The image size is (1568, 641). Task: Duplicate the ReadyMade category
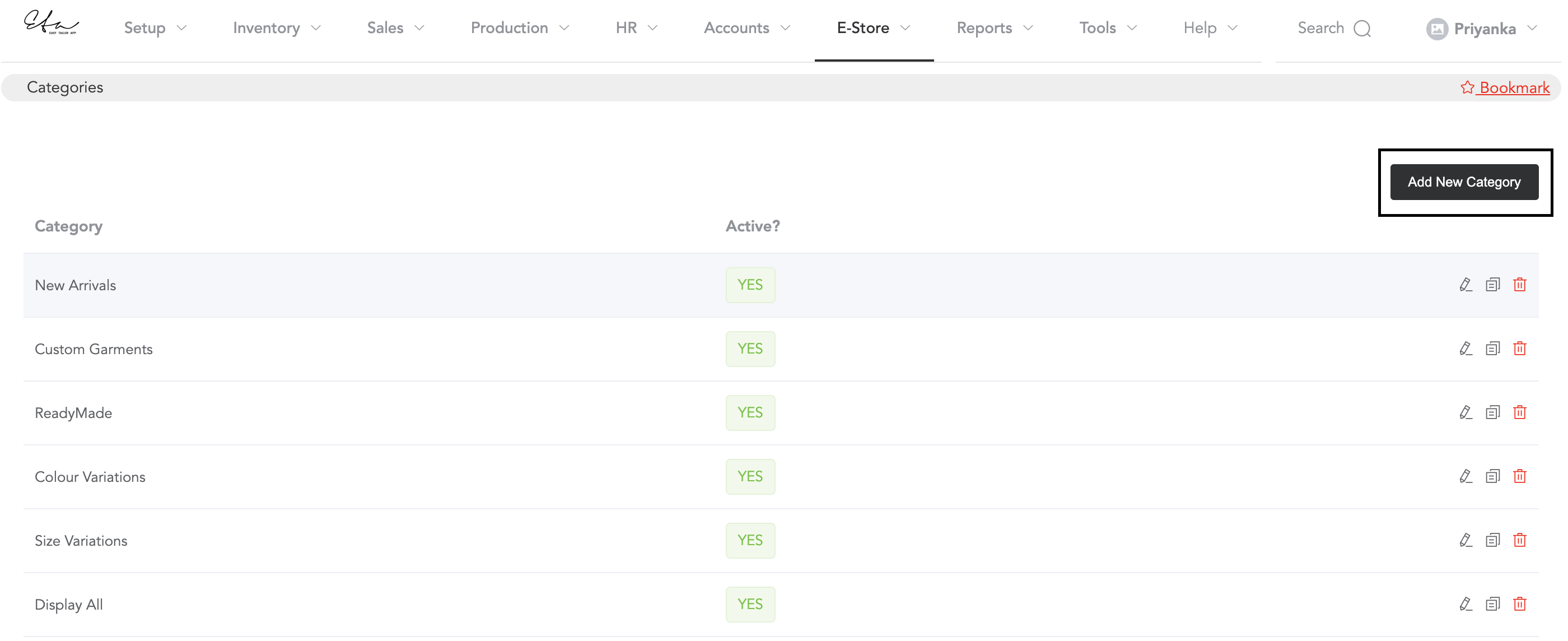[1492, 412]
